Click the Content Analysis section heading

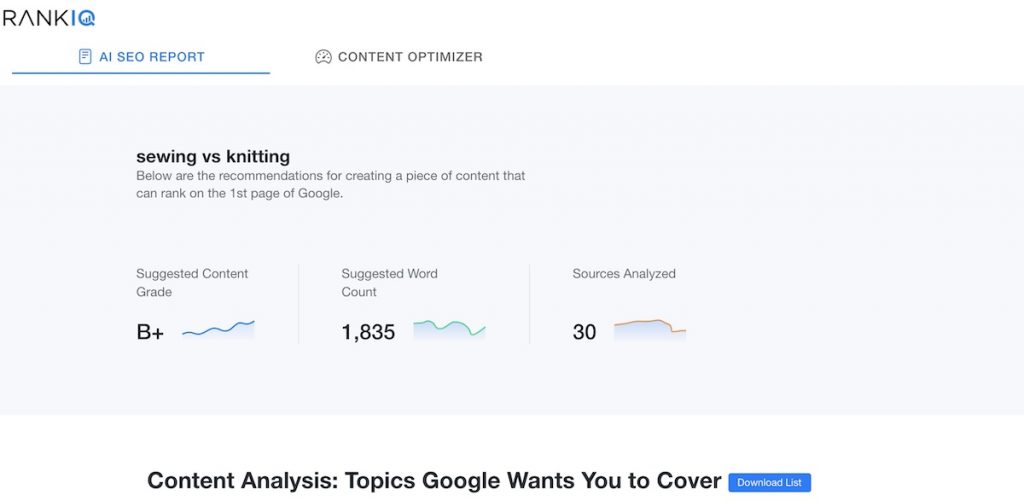[x=434, y=481]
